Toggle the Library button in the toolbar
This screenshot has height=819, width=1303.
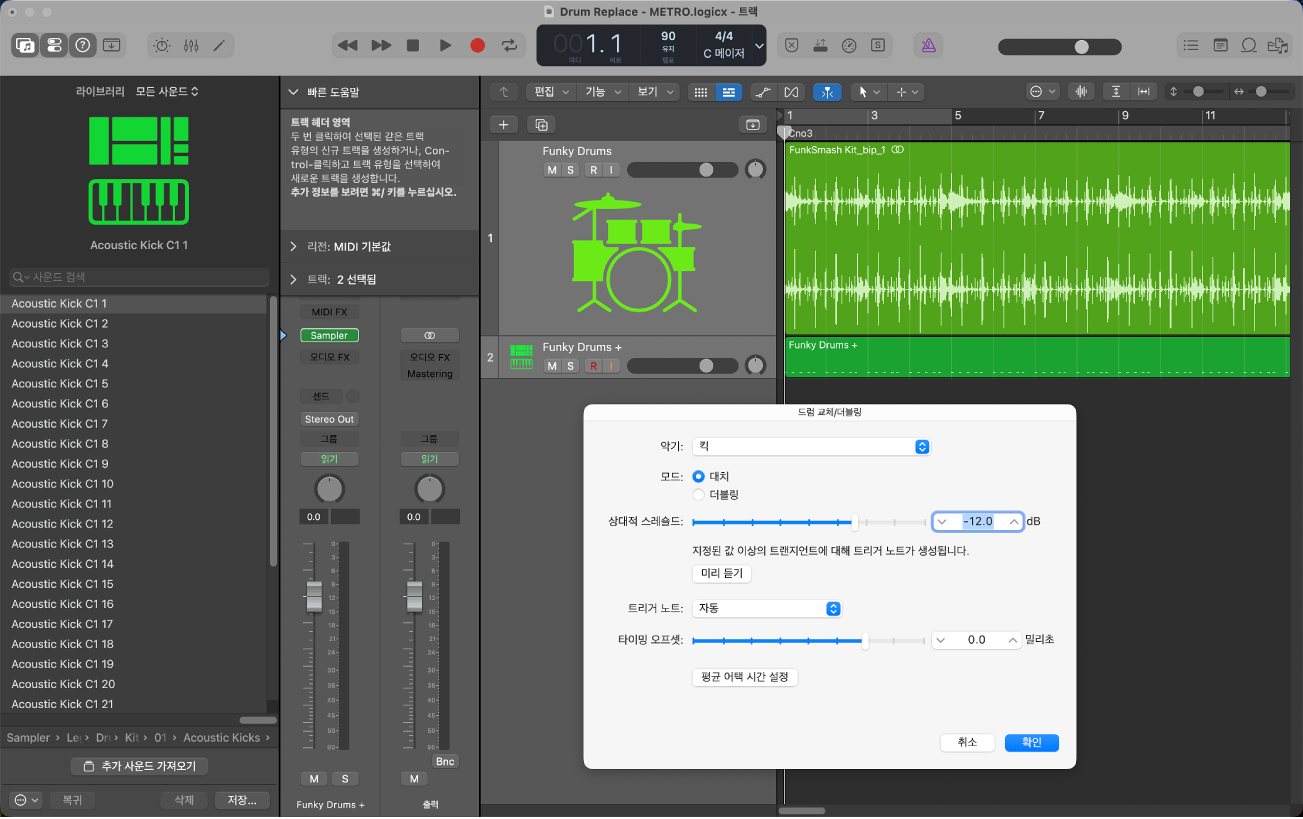pos(25,45)
